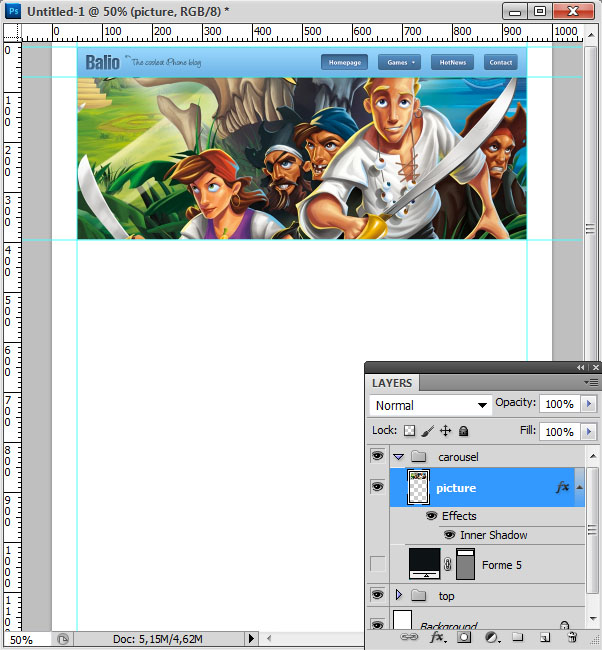Viewport: 602px width, 650px height.
Task: Click the Background layer thumbnail
Action: [402, 620]
